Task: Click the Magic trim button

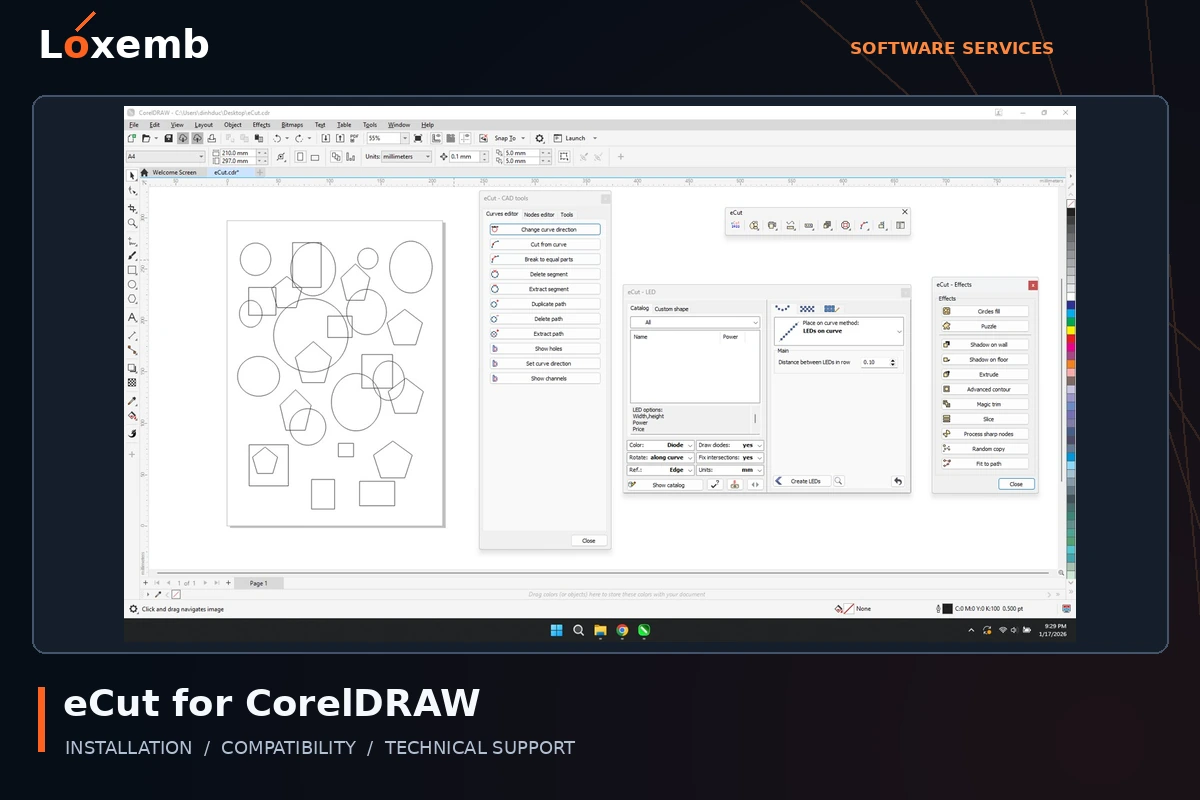Action: click(984, 404)
